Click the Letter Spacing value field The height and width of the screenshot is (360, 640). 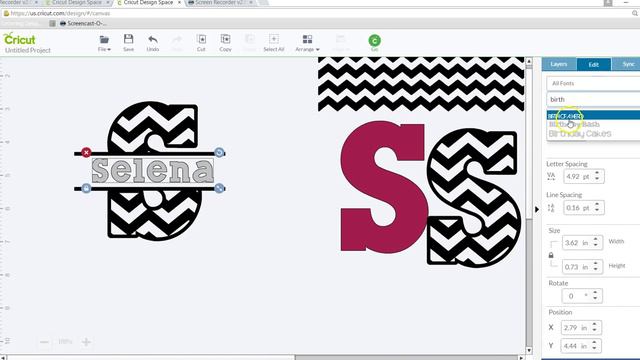coord(578,176)
